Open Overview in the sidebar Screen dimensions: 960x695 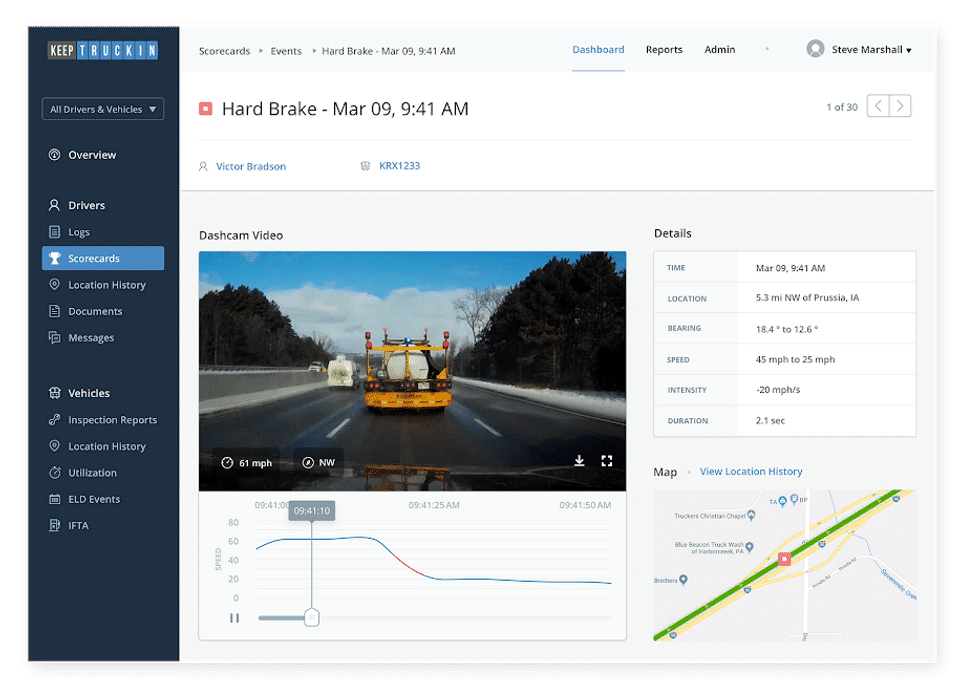92,155
